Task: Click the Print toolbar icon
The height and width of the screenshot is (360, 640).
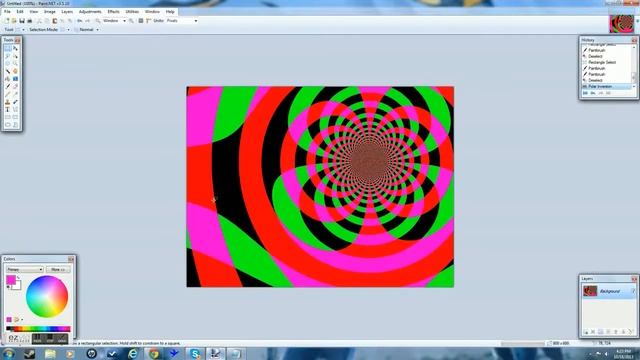Action: pos(30,20)
